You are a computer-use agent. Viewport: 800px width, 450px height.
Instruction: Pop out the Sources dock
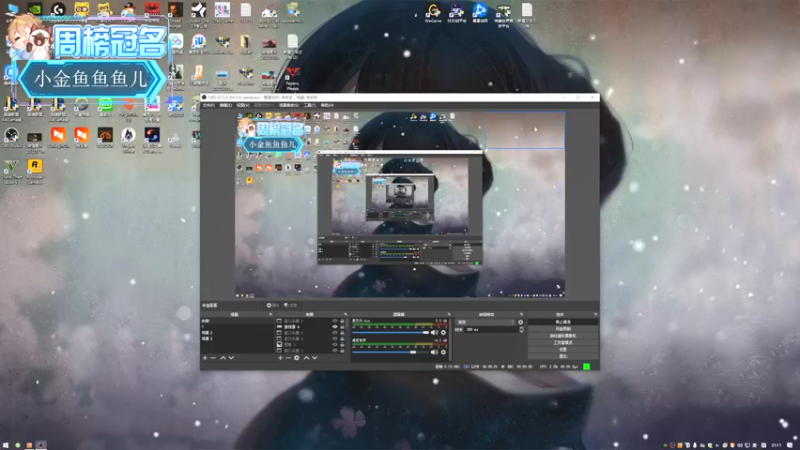point(345,314)
